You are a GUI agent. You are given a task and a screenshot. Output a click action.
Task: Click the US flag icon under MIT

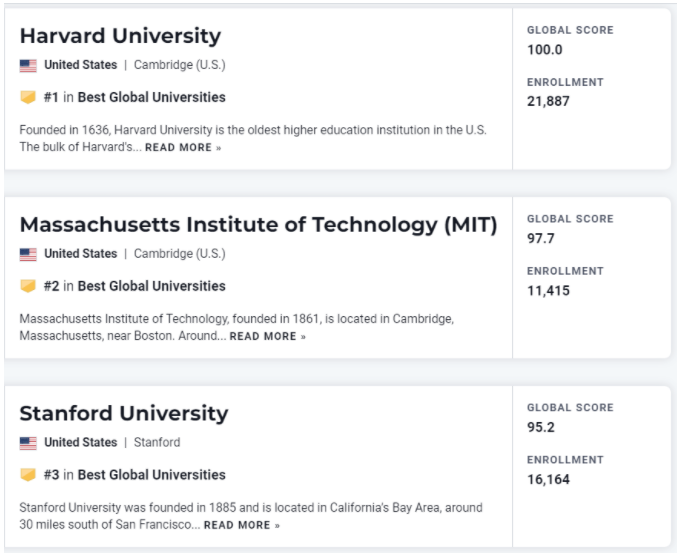[x=28, y=254]
